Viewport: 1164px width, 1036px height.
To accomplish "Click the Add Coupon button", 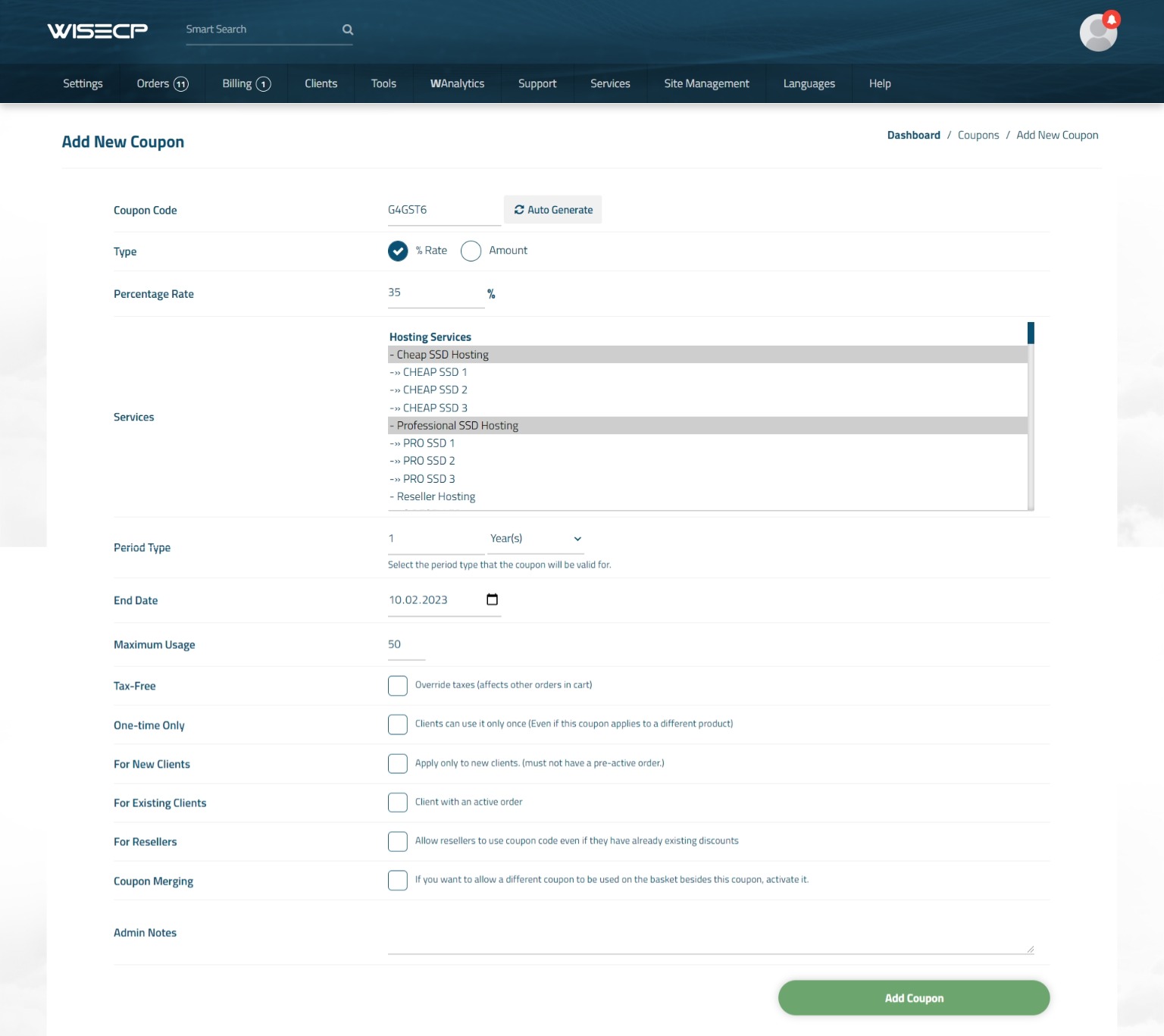I will (x=914, y=998).
